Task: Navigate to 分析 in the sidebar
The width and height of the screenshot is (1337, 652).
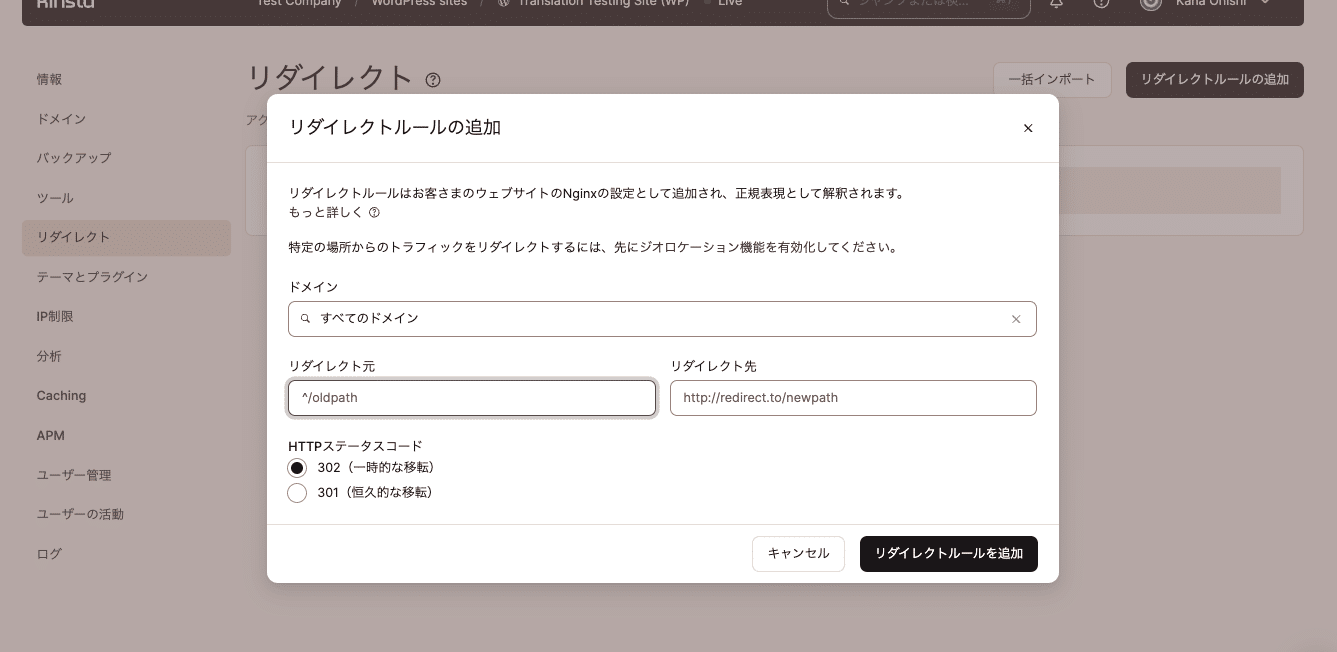Action: coord(49,356)
